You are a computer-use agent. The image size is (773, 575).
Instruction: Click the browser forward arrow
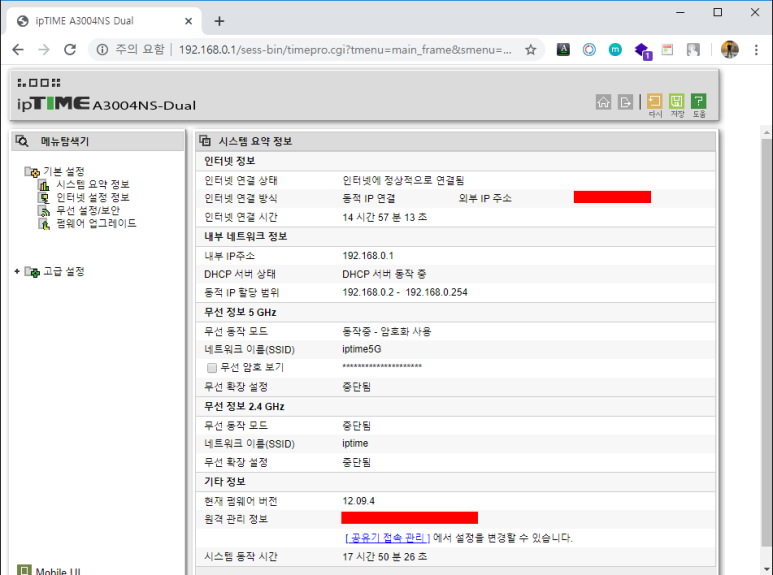44,49
